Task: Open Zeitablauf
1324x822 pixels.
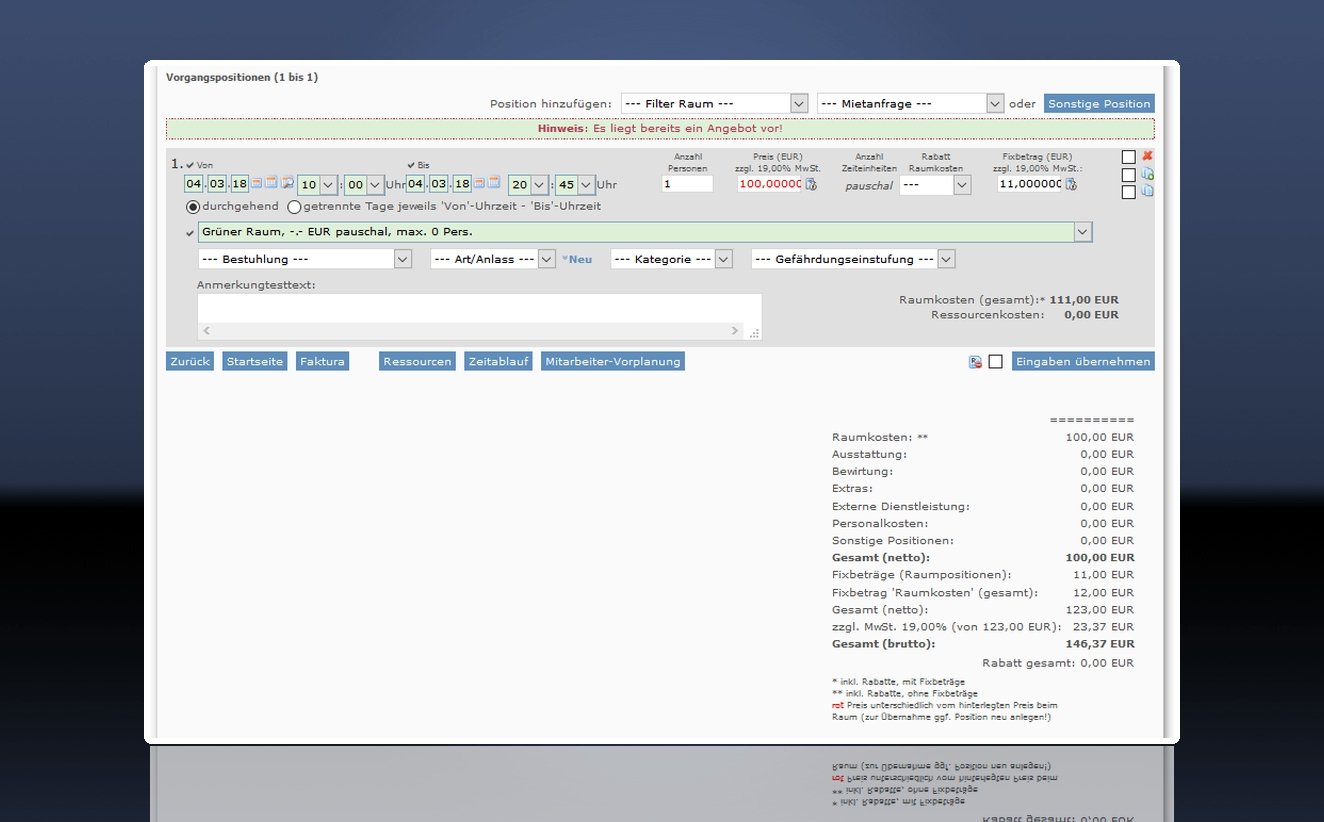Action: click(498, 361)
